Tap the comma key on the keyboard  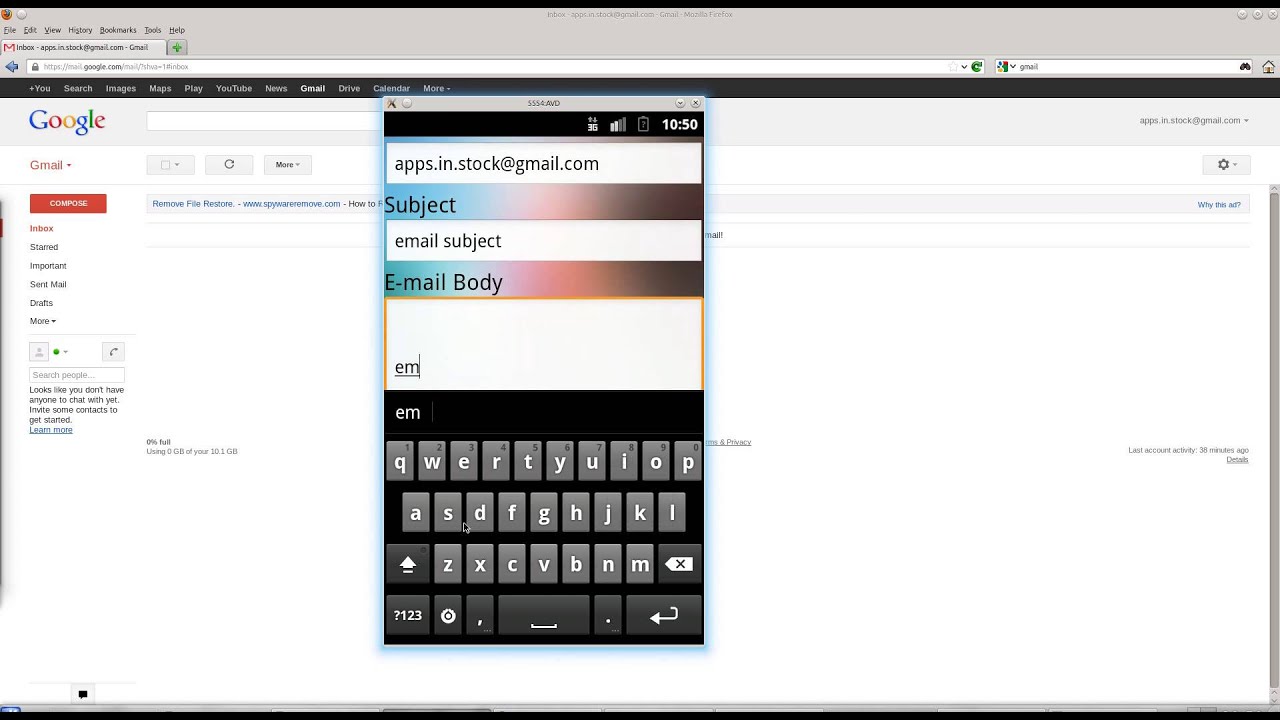coord(480,616)
